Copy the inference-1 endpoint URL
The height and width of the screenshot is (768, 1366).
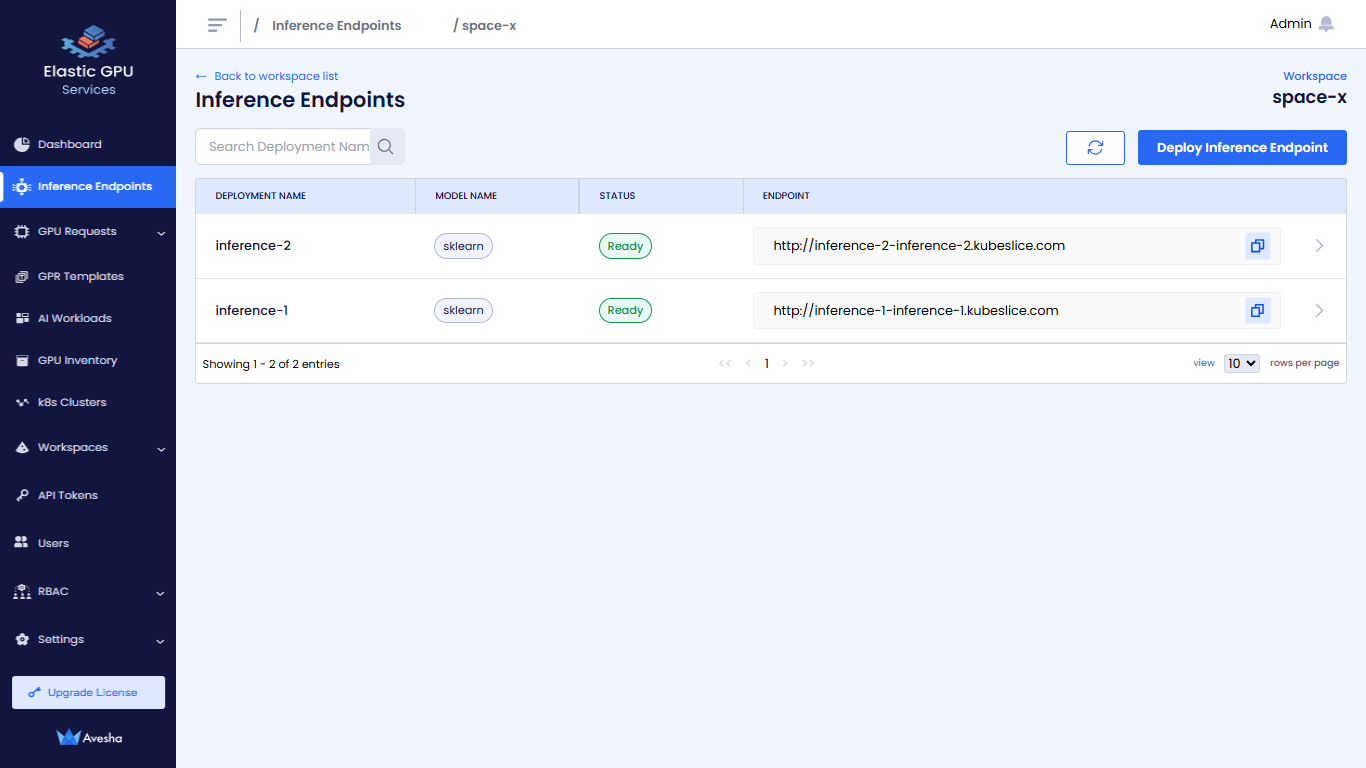click(1257, 311)
